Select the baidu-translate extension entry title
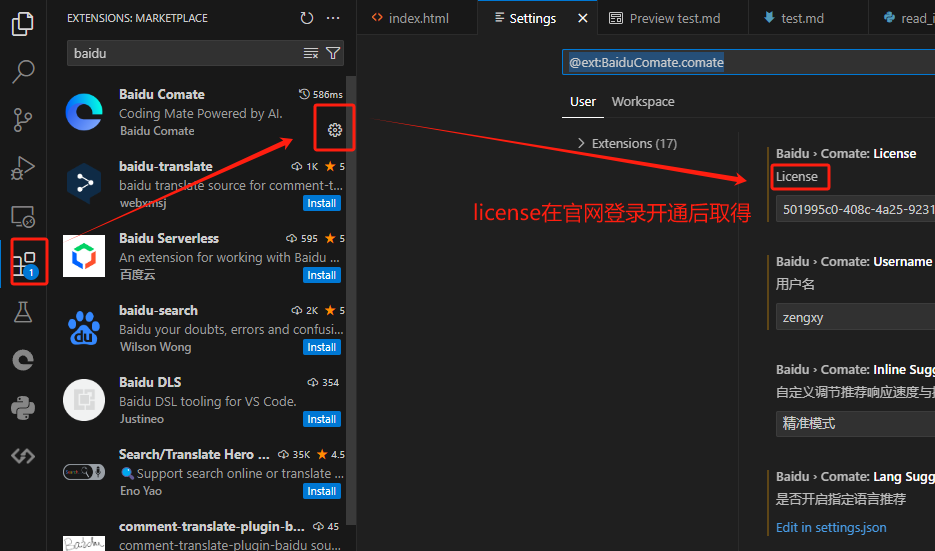 coord(165,166)
